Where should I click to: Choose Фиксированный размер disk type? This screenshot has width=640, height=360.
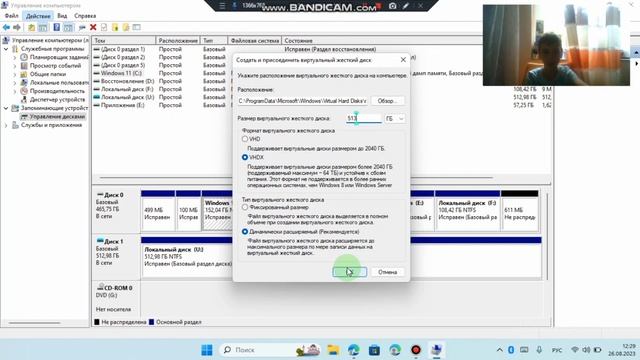245,207
